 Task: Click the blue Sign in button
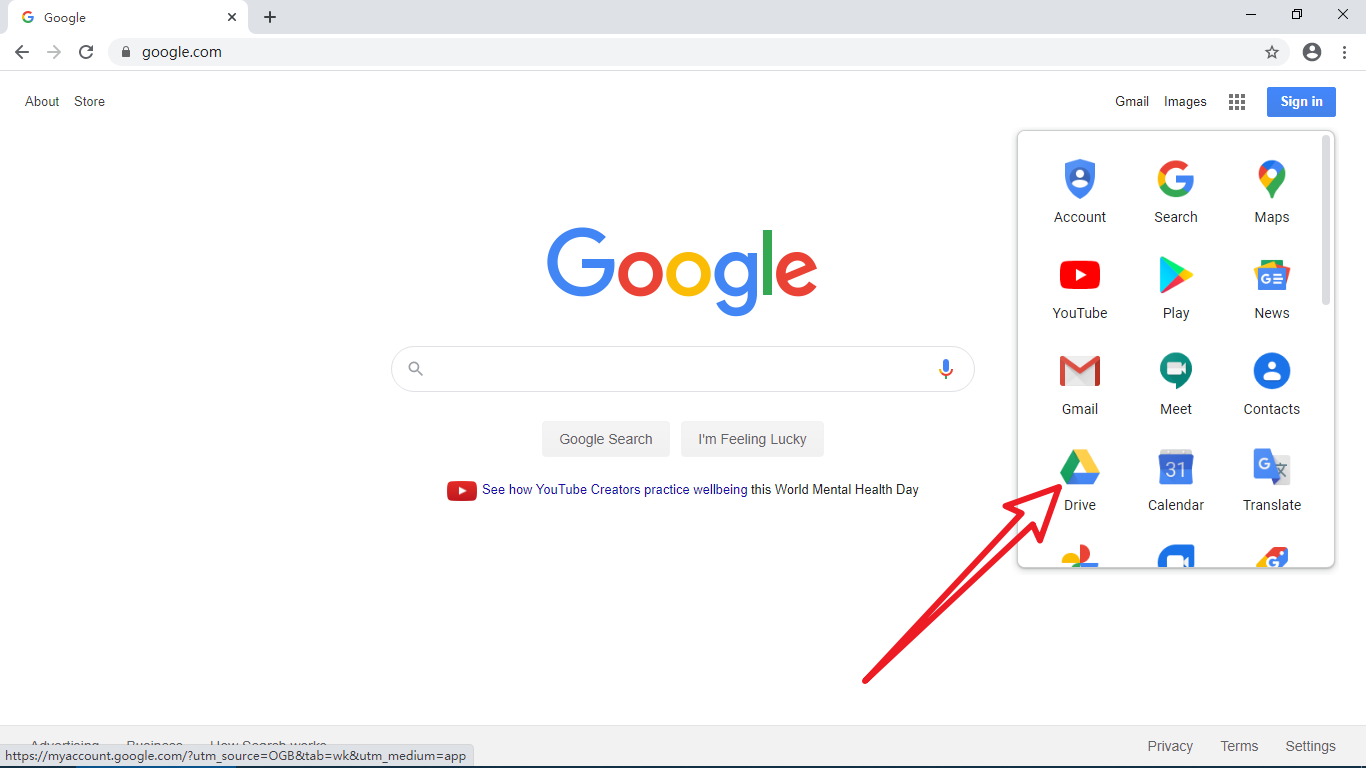pos(1301,102)
